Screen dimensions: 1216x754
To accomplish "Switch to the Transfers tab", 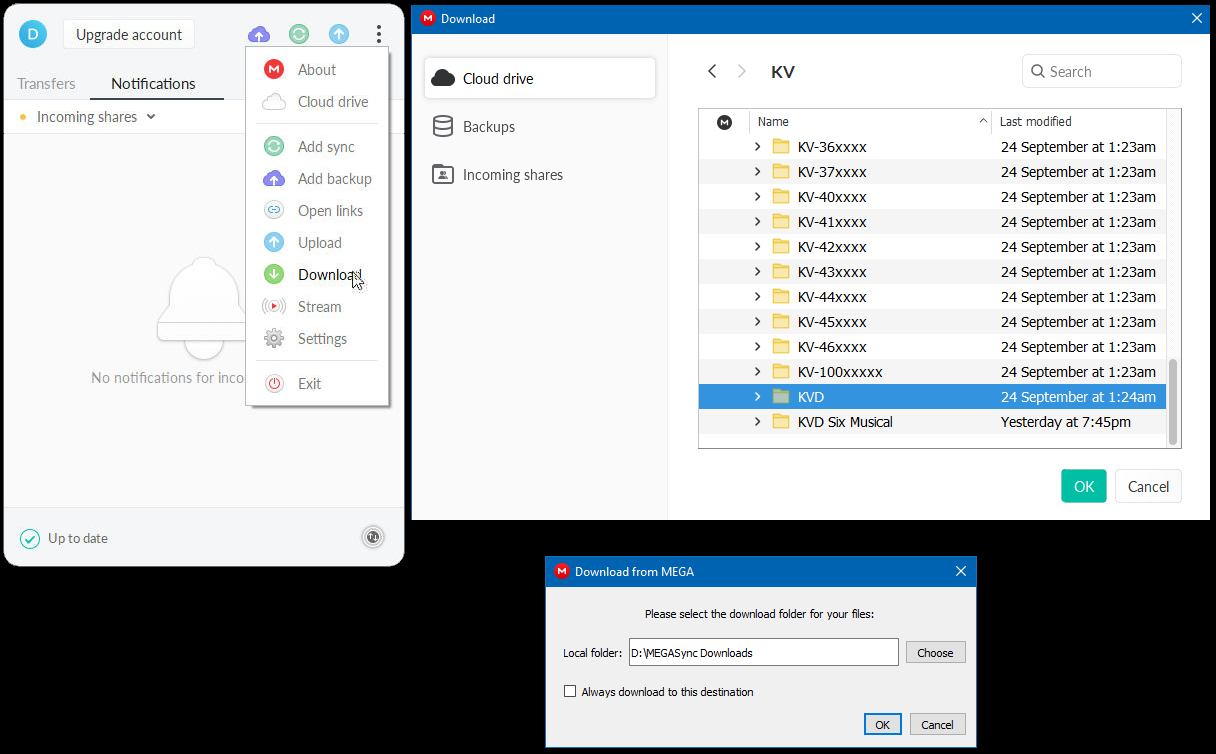I will (46, 84).
